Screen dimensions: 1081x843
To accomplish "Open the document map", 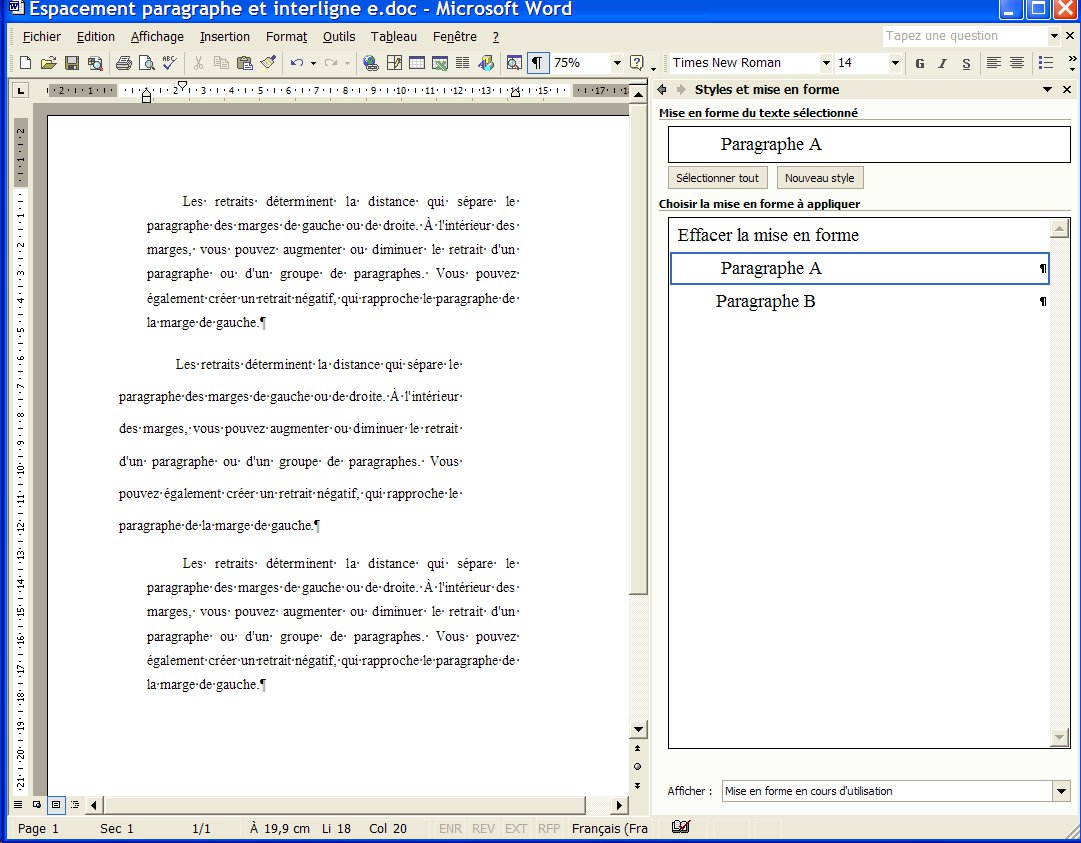I will (x=514, y=63).
